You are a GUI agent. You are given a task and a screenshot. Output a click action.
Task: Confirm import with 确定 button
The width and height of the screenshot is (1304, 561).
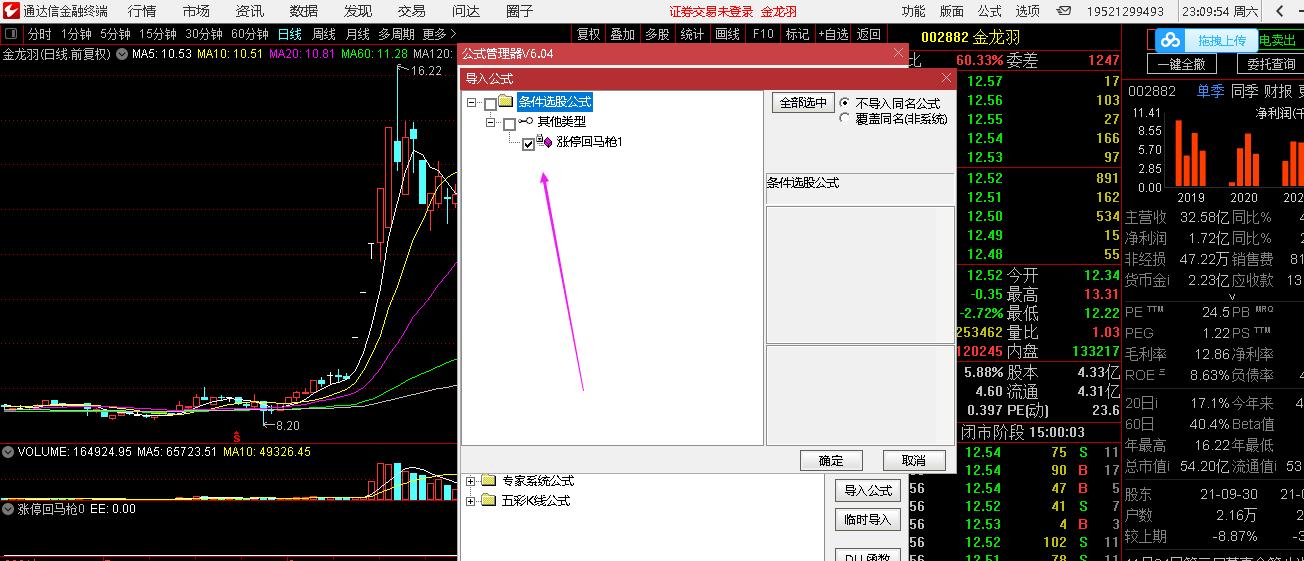[831, 461]
